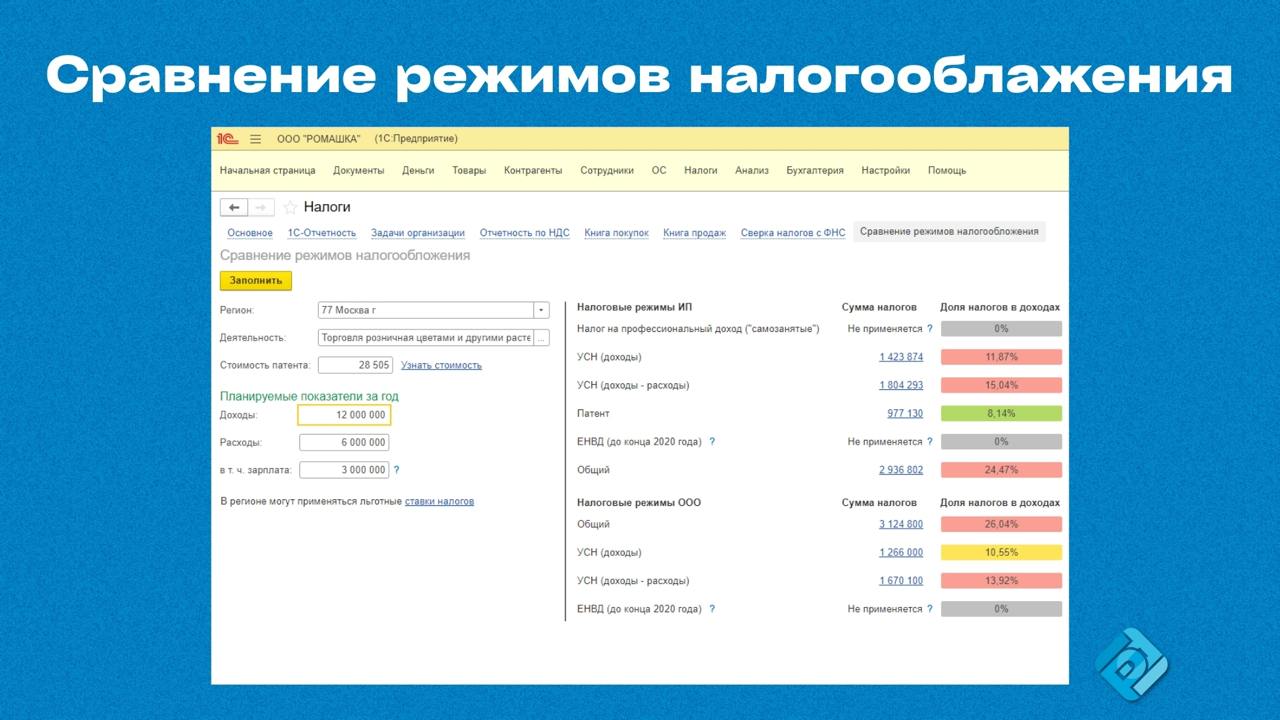Open Деятельность selection ellipsis button
The width and height of the screenshot is (1280, 720).
[541, 338]
